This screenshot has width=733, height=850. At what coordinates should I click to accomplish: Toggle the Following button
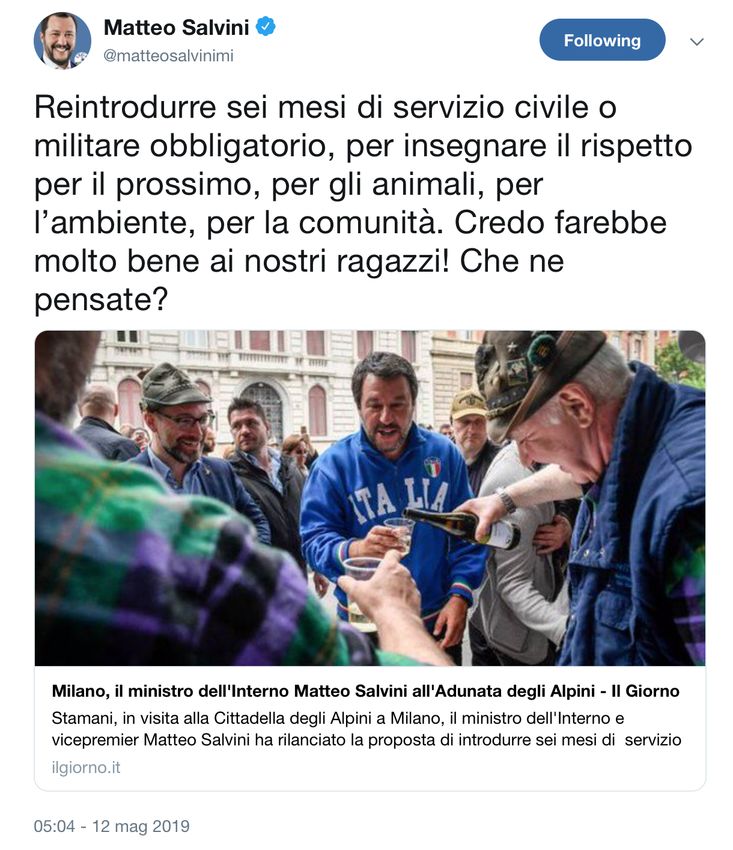602,40
